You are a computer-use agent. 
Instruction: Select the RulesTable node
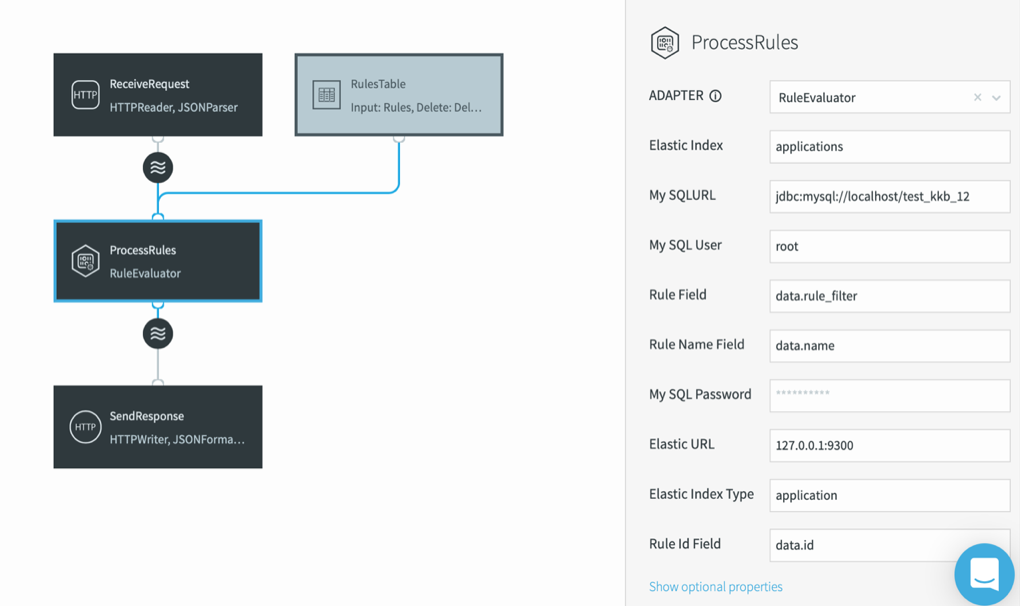[399, 95]
